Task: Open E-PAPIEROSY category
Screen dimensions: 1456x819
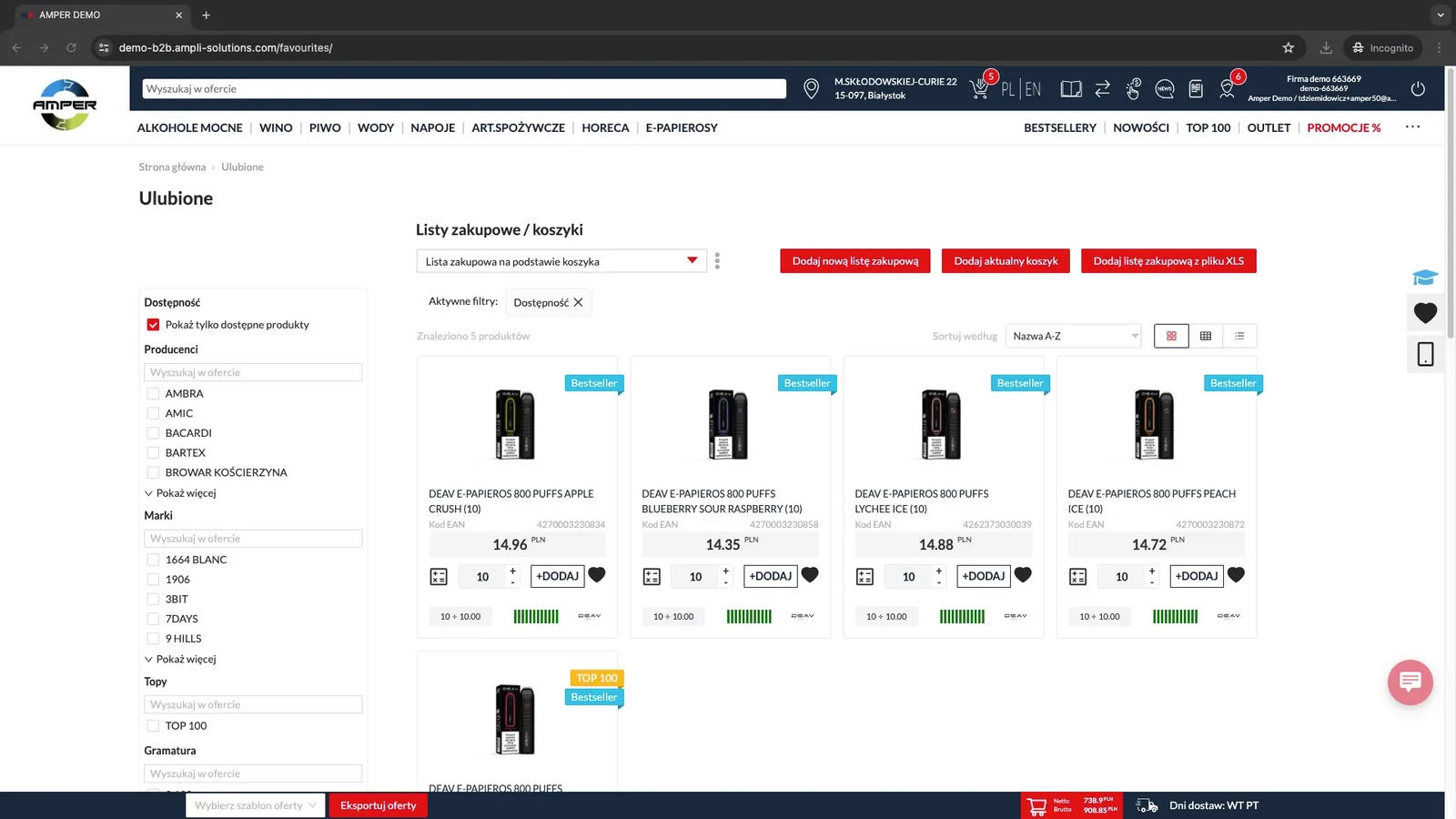Action: point(682,127)
